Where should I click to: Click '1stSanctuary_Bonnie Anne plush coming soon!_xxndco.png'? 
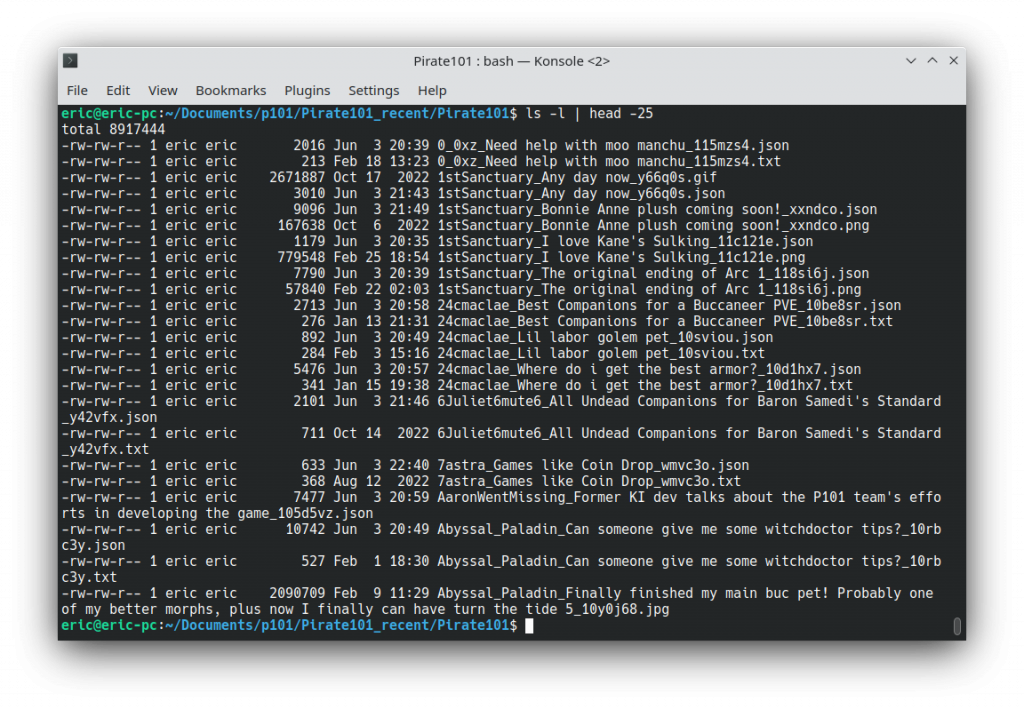653,225
